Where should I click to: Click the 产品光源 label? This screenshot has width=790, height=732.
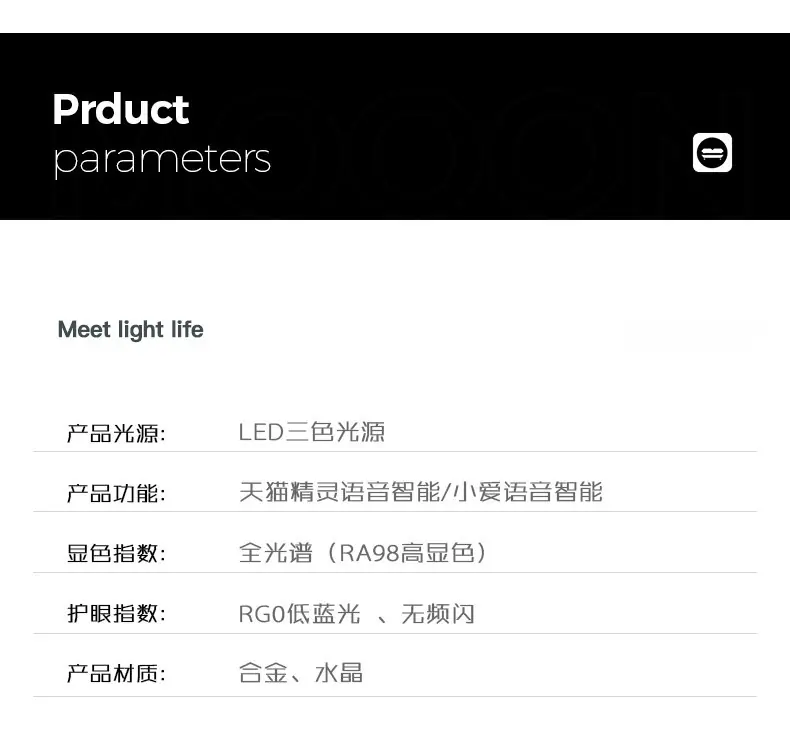116,433
